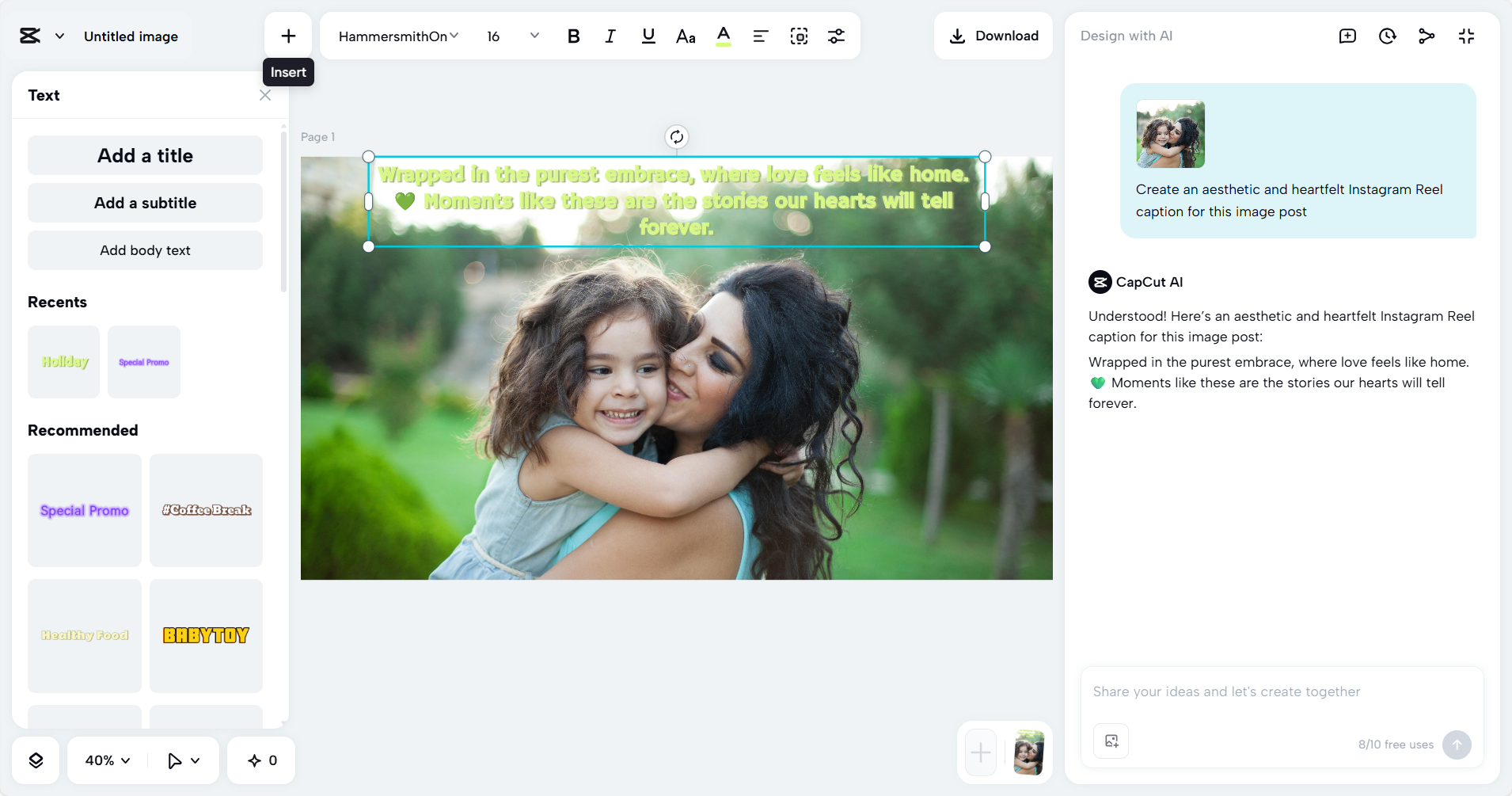The image size is (1512, 796).
Task: Send the AI prompt with arrow button
Action: 1457,745
